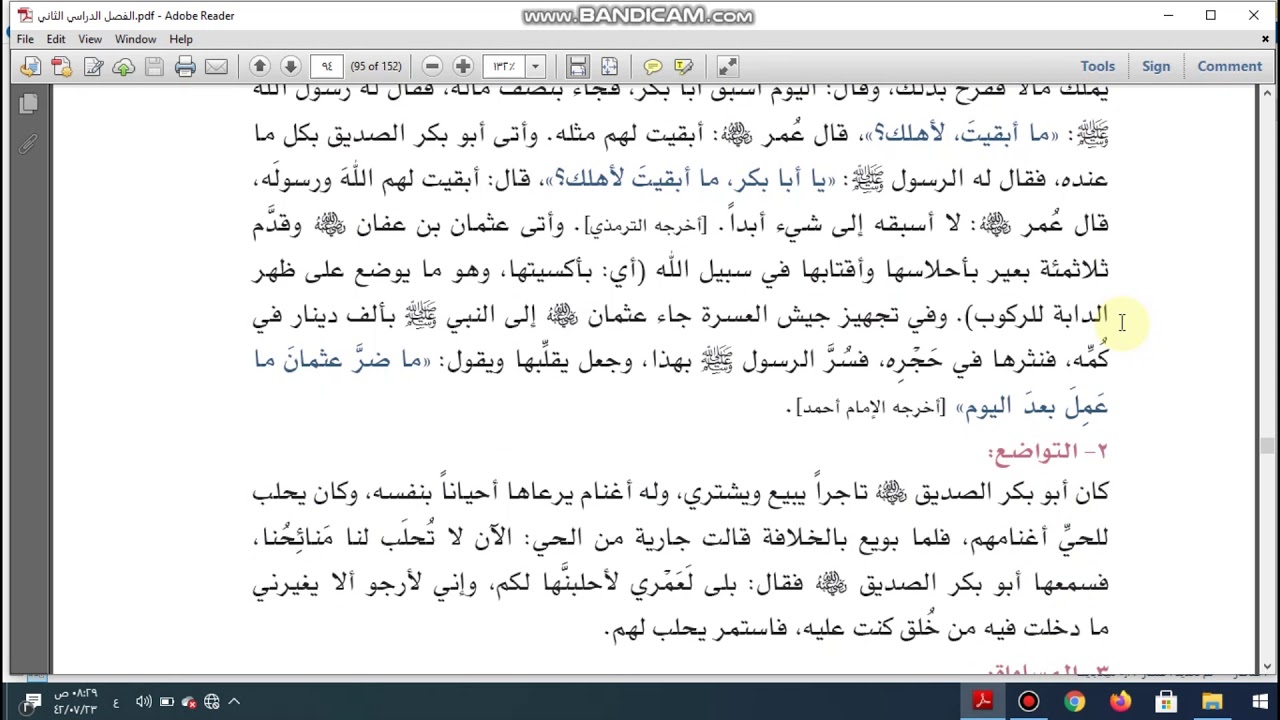Go to next page arrow

pos(290,66)
